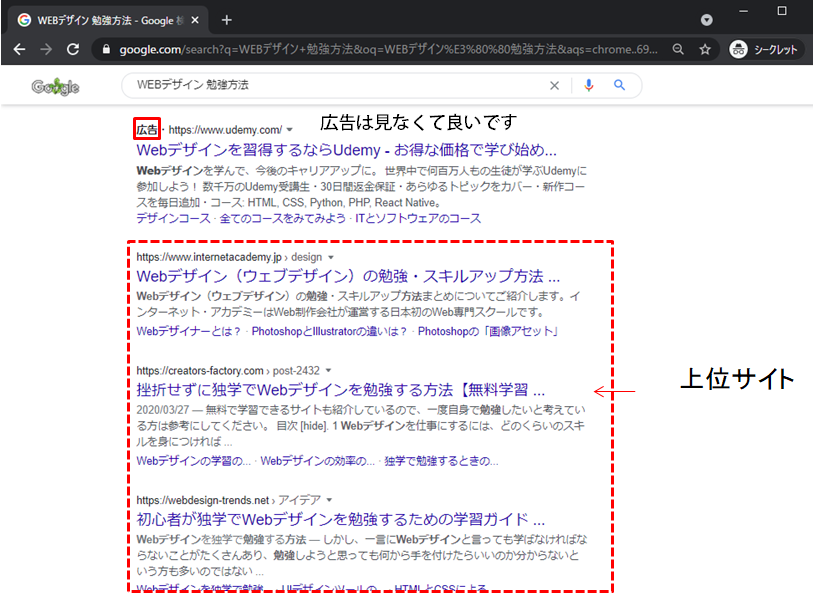Screen dimensions: 814x596
Task: Open the internetacademy Webデザイン result title
Action: pyautogui.click(x=348, y=276)
